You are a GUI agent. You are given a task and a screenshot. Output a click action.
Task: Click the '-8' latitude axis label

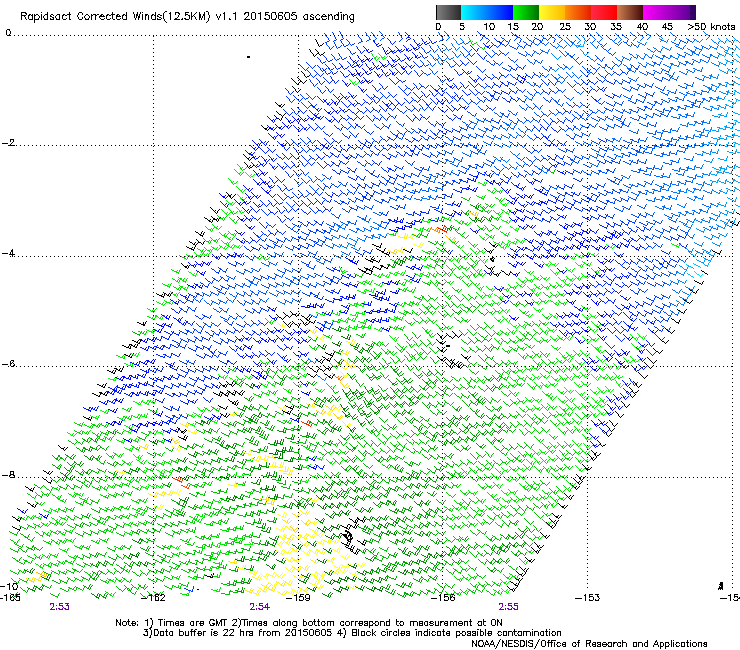click(x=8, y=475)
